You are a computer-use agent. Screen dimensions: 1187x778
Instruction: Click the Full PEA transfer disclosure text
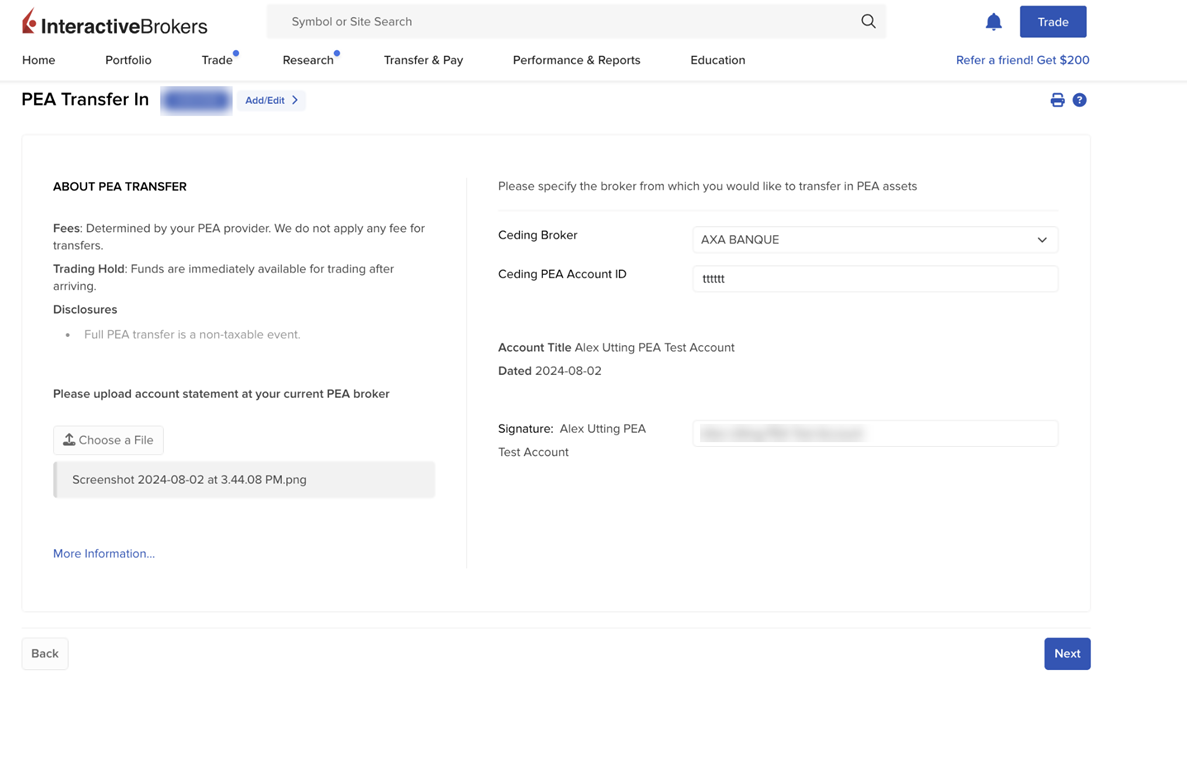[x=192, y=335]
